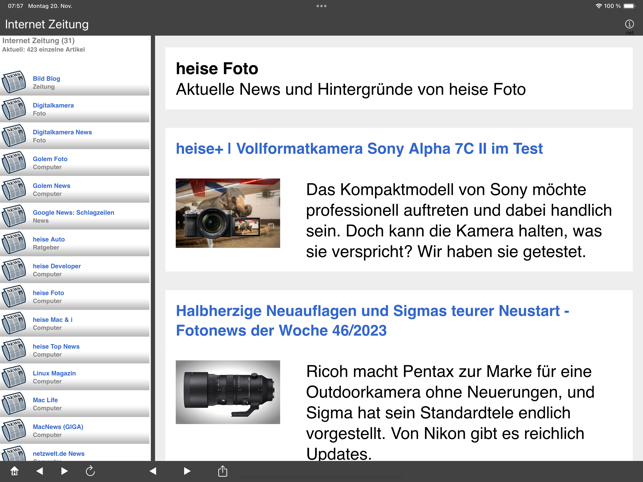
Task: Open the netzwelt.de News feed title
Action: (58, 454)
